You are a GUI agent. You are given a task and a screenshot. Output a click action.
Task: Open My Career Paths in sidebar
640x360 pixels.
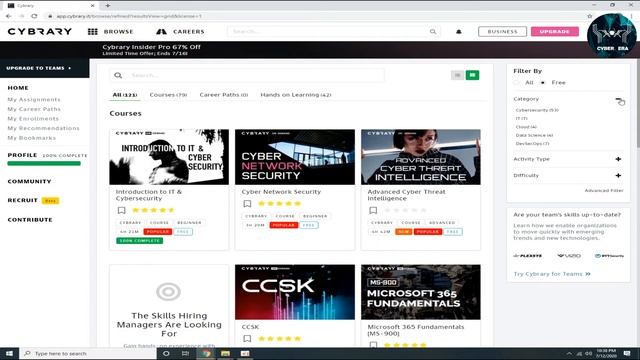coord(34,109)
